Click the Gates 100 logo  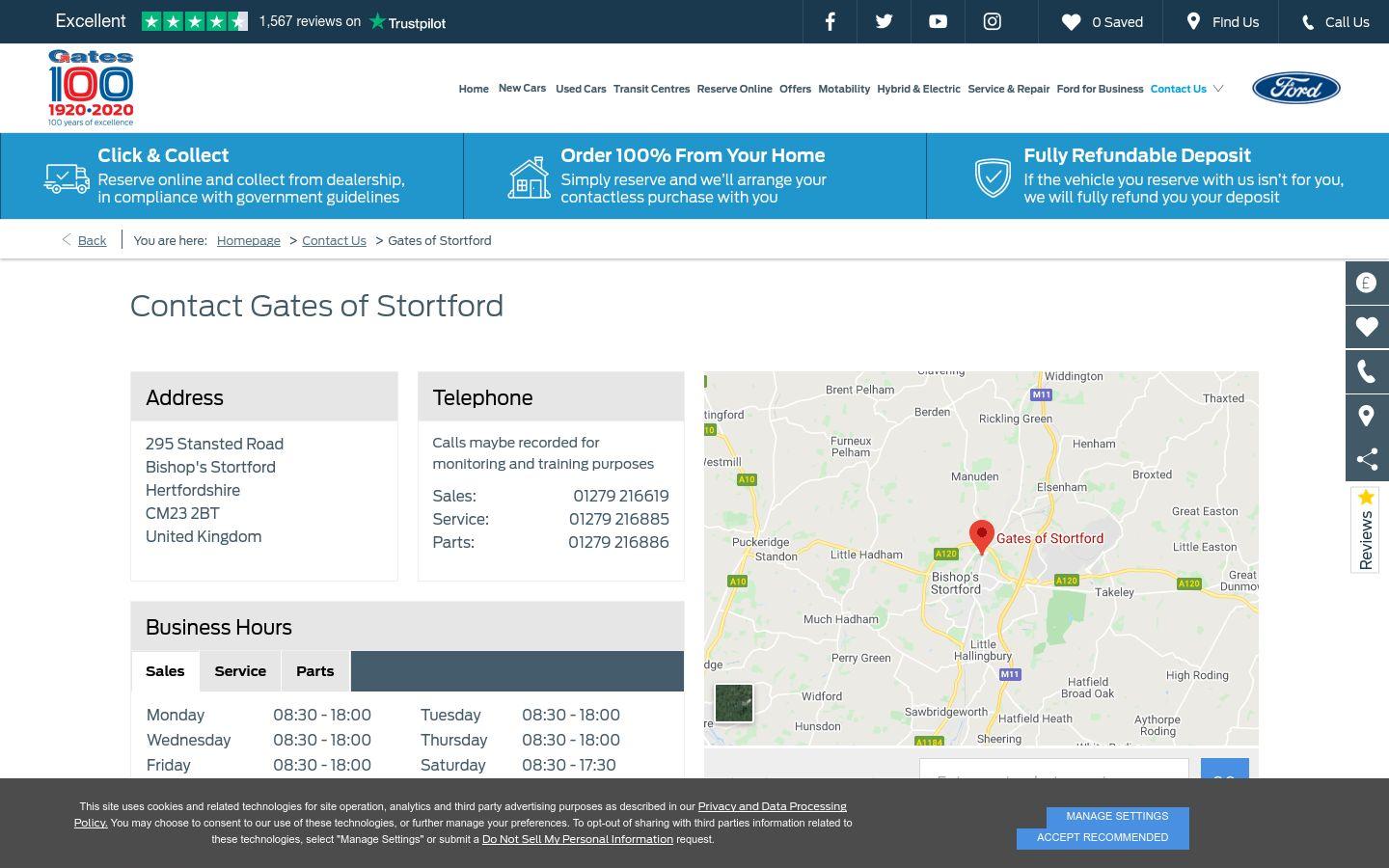[91, 88]
